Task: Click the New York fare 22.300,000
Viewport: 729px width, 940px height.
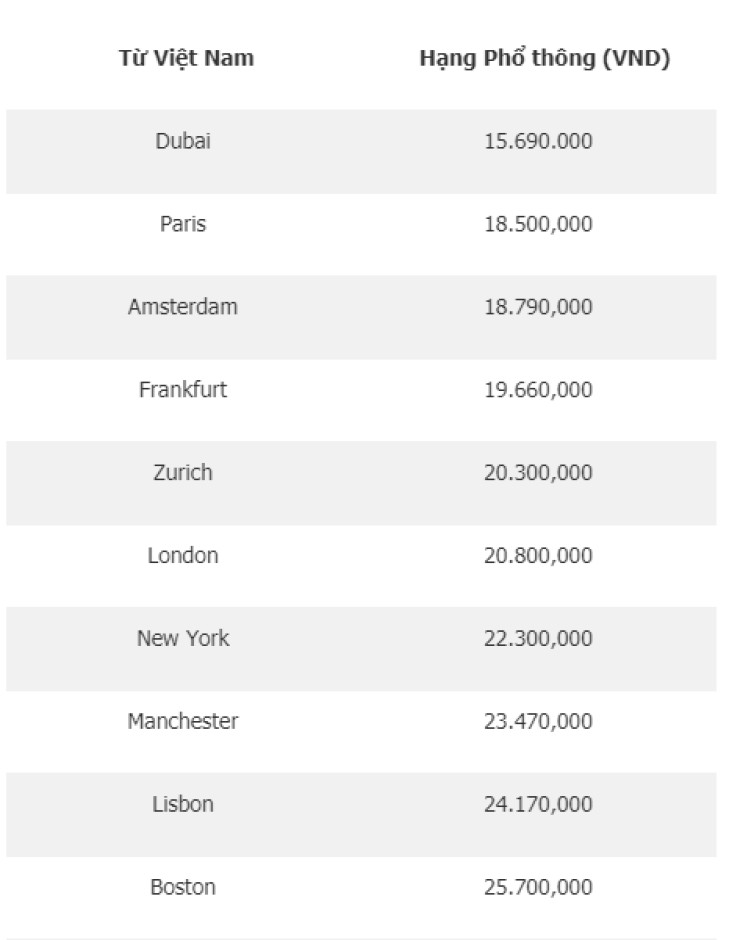Action: click(x=538, y=638)
